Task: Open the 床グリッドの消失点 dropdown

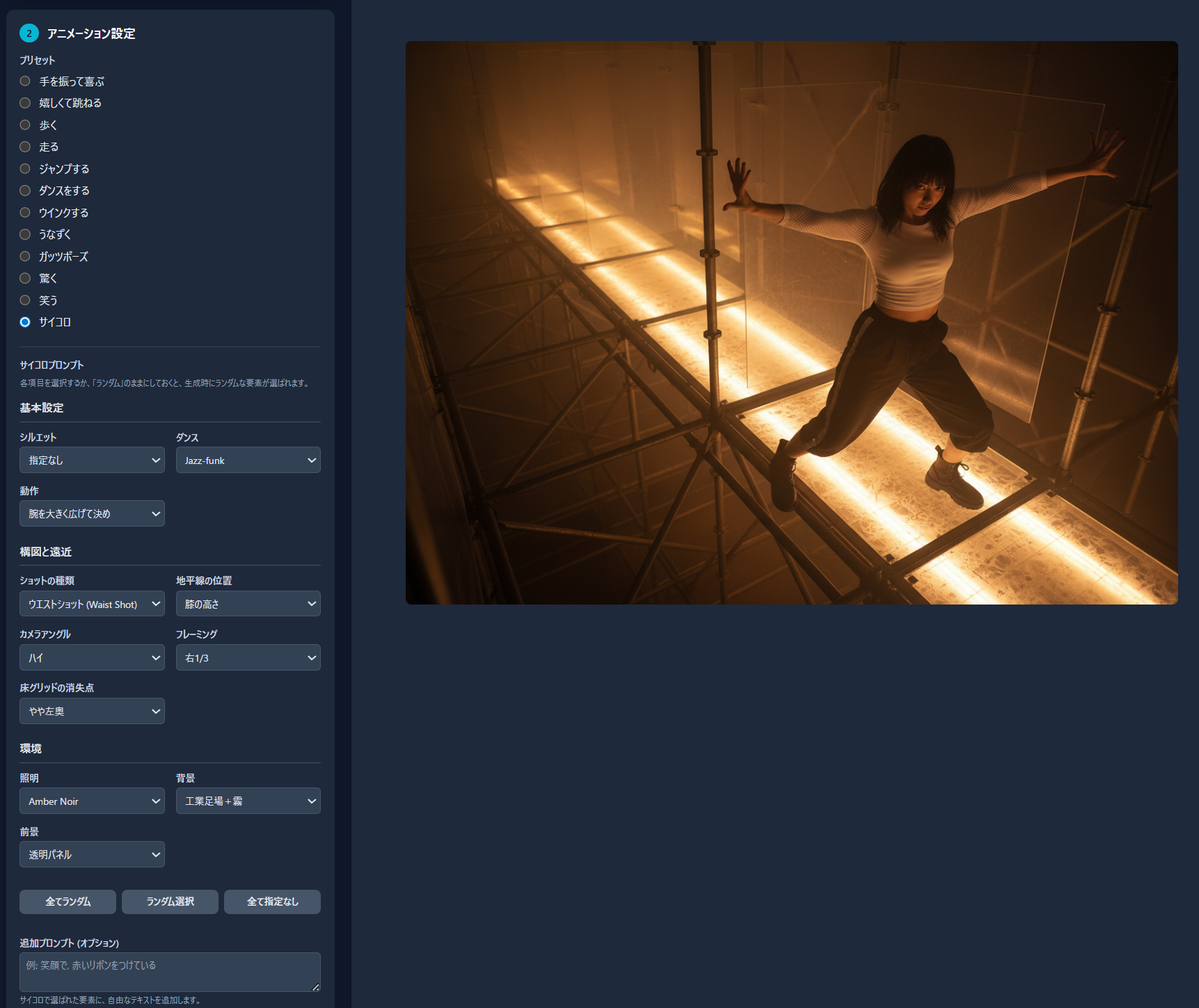Action: click(x=92, y=711)
